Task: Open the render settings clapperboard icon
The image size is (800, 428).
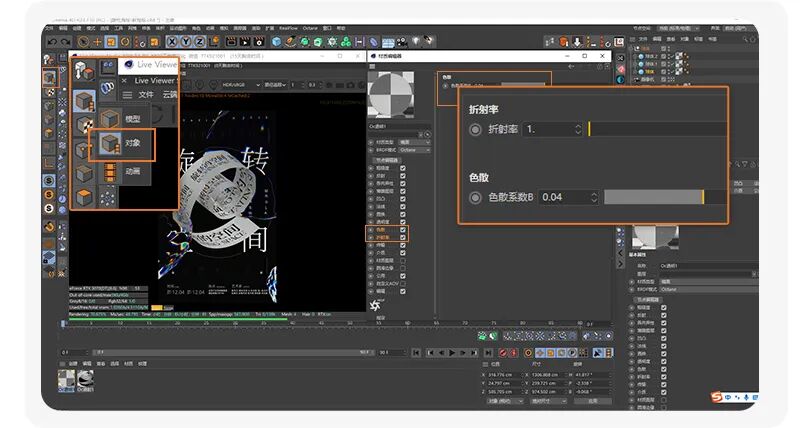Action: pos(259,42)
